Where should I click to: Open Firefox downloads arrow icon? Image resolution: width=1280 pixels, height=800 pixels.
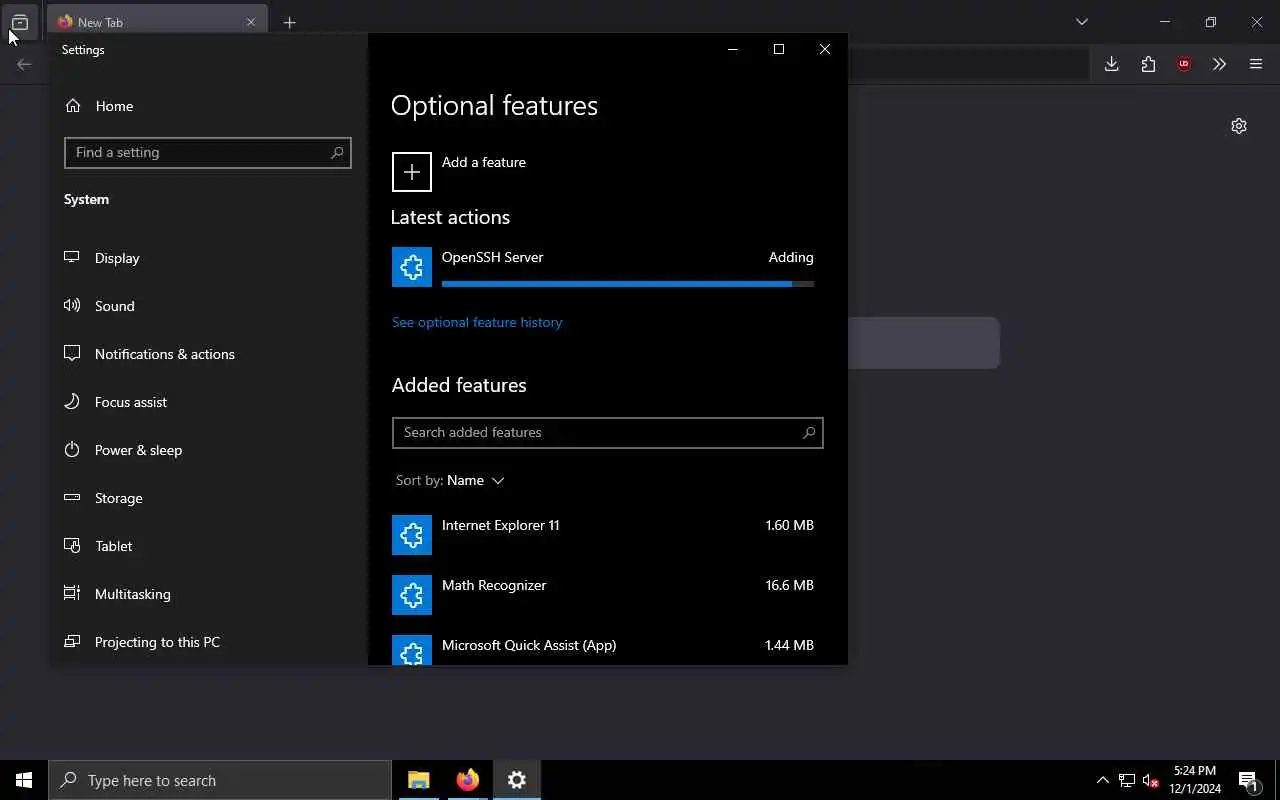click(x=1111, y=64)
